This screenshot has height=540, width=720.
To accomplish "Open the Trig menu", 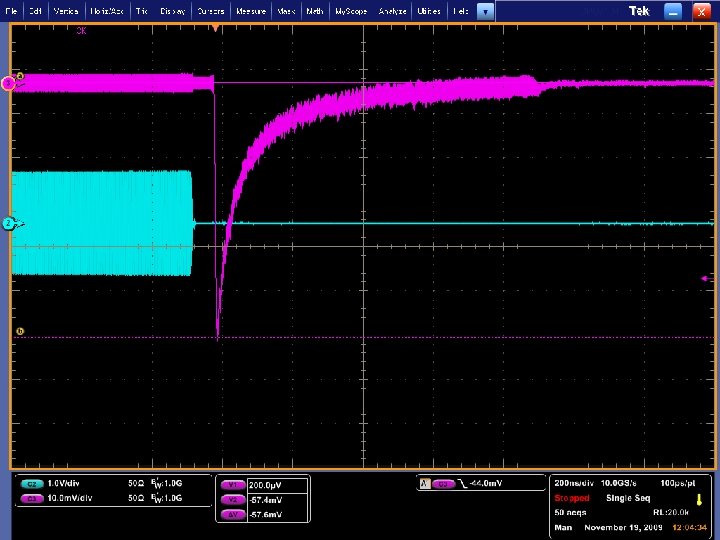I will tap(141, 11).
